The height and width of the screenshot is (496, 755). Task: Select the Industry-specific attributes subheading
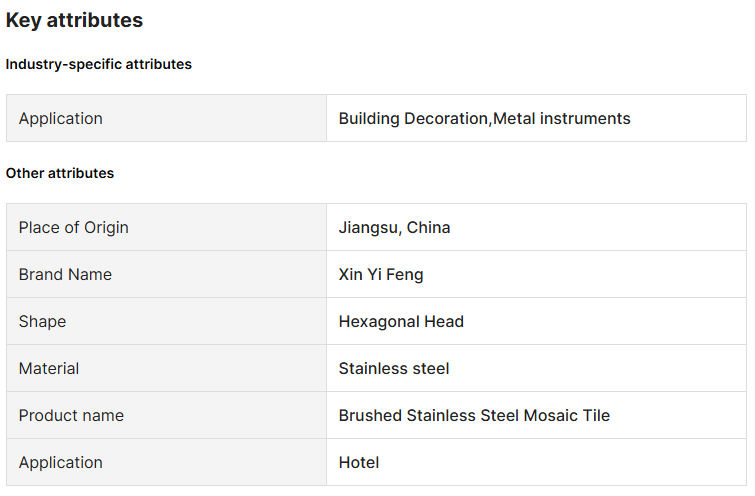point(98,64)
